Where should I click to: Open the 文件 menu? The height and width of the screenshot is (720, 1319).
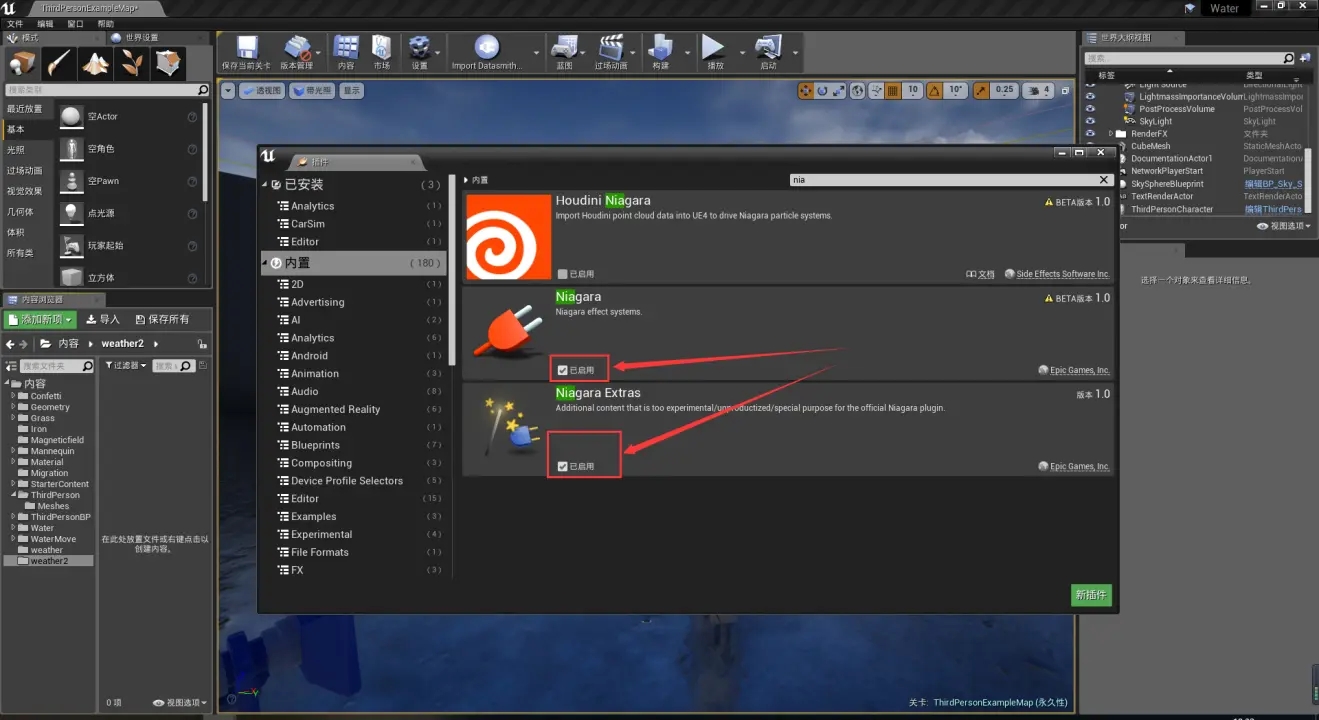(x=15, y=23)
